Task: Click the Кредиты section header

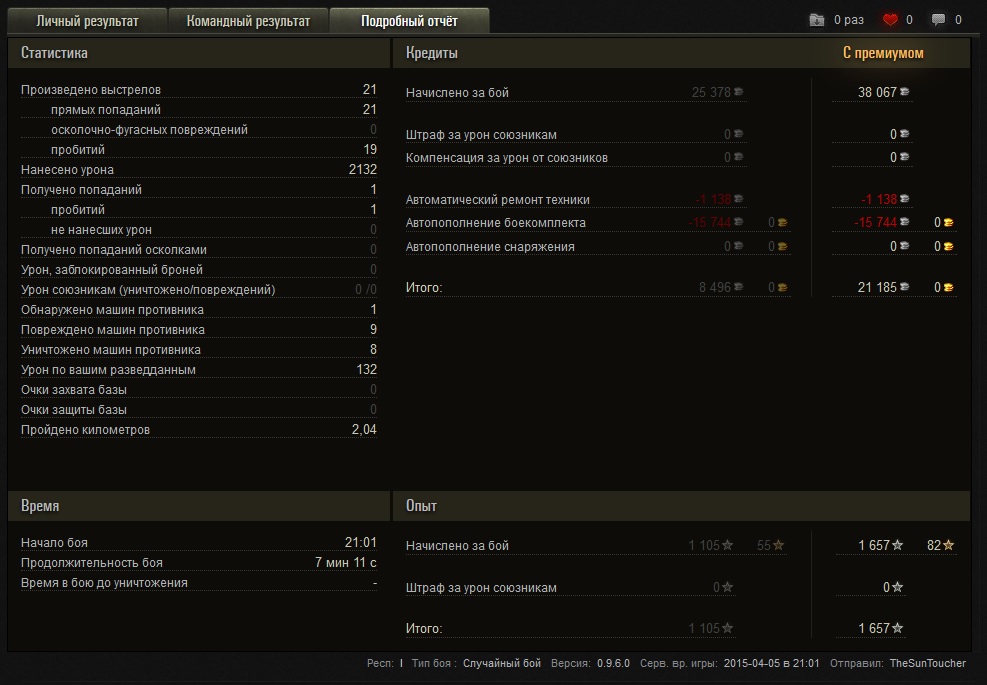Action: (432, 53)
